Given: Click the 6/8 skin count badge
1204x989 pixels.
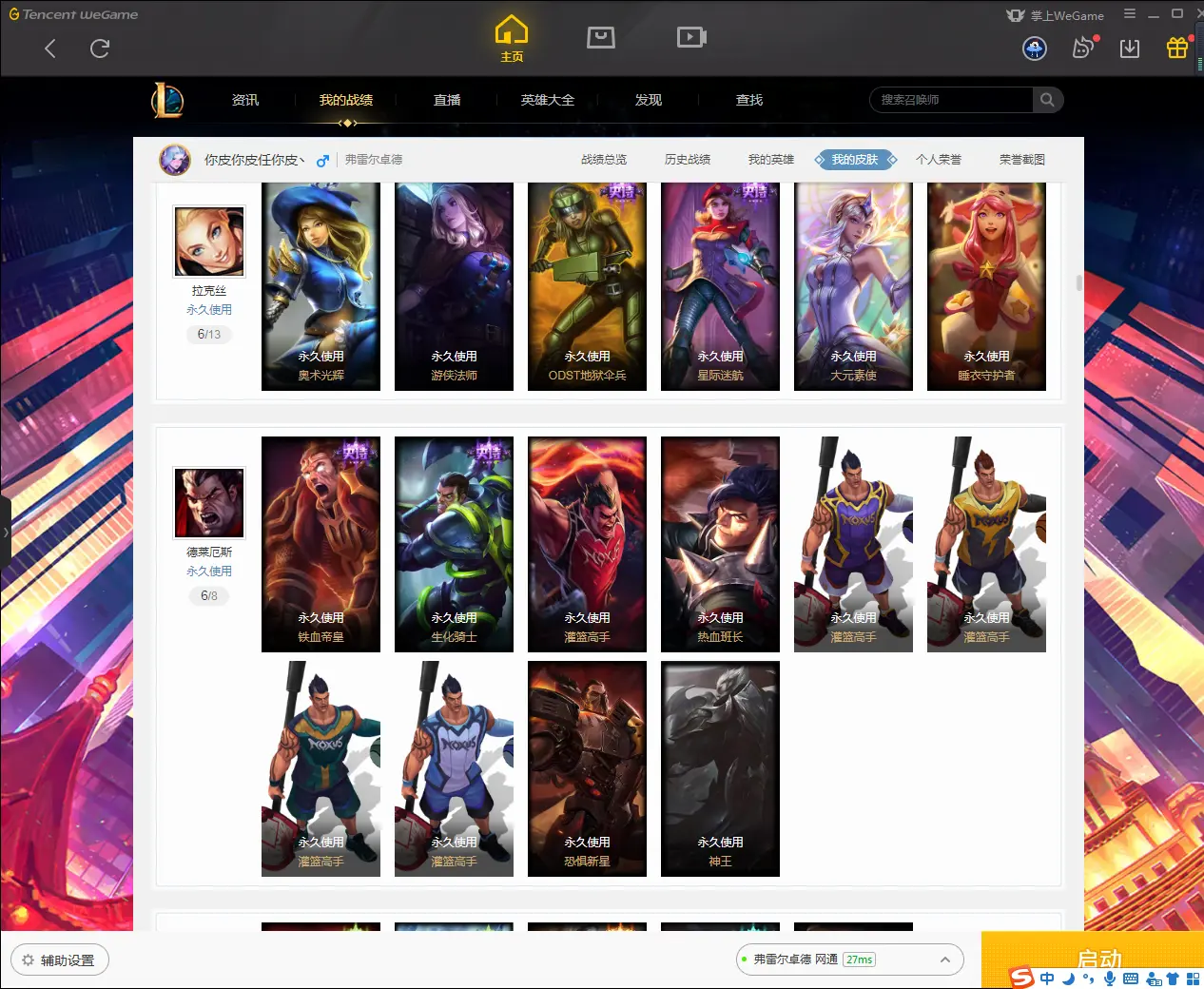Looking at the screenshot, I should 209,595.
